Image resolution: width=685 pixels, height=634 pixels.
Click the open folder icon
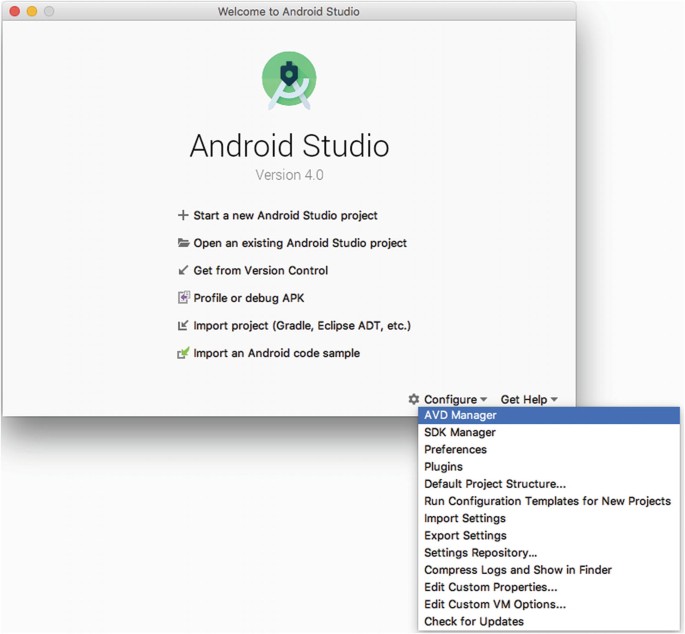click(183, 243)
